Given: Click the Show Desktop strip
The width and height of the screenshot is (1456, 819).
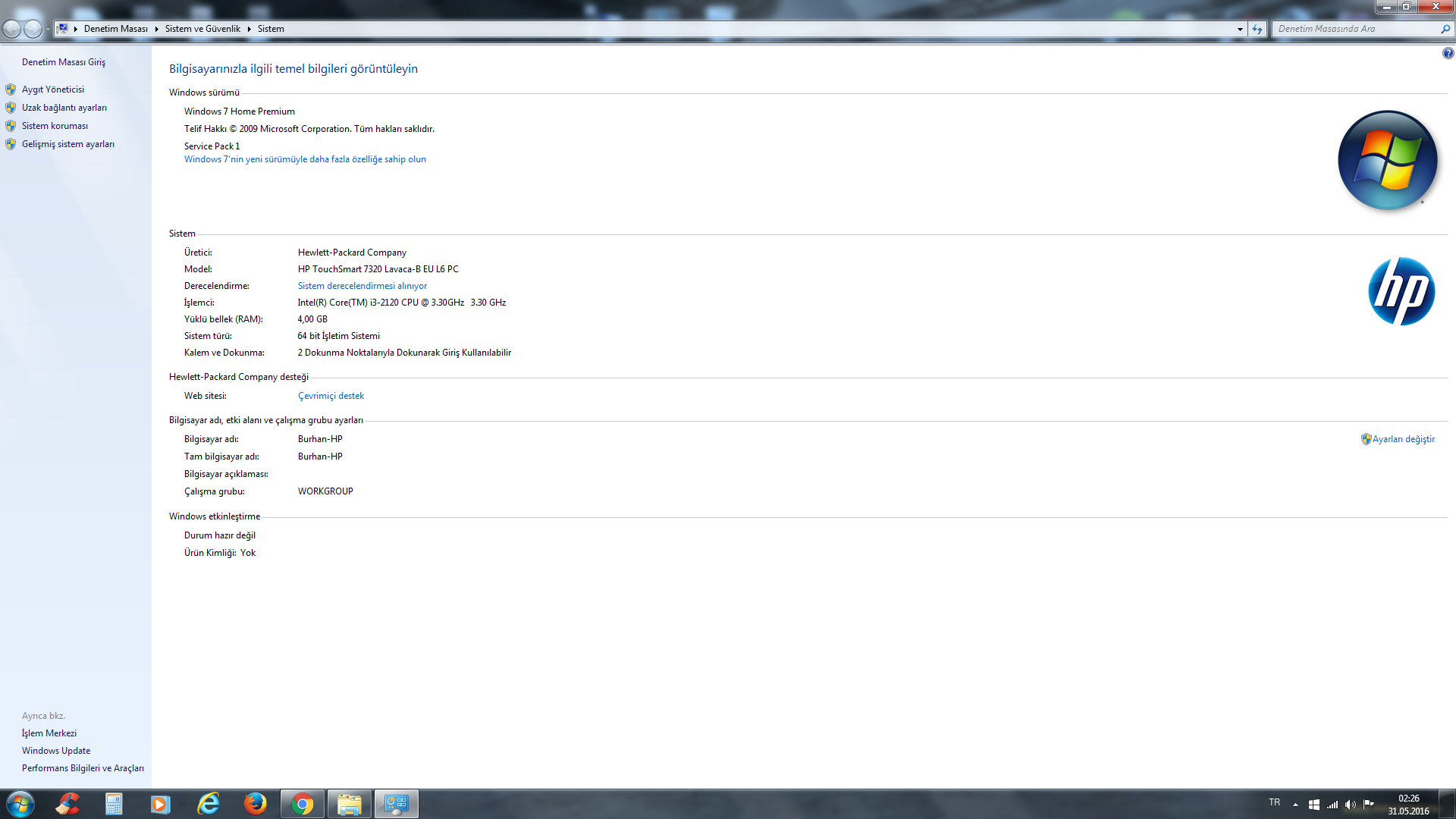Looking at the screenshot, I should [x=1448, y=804].
